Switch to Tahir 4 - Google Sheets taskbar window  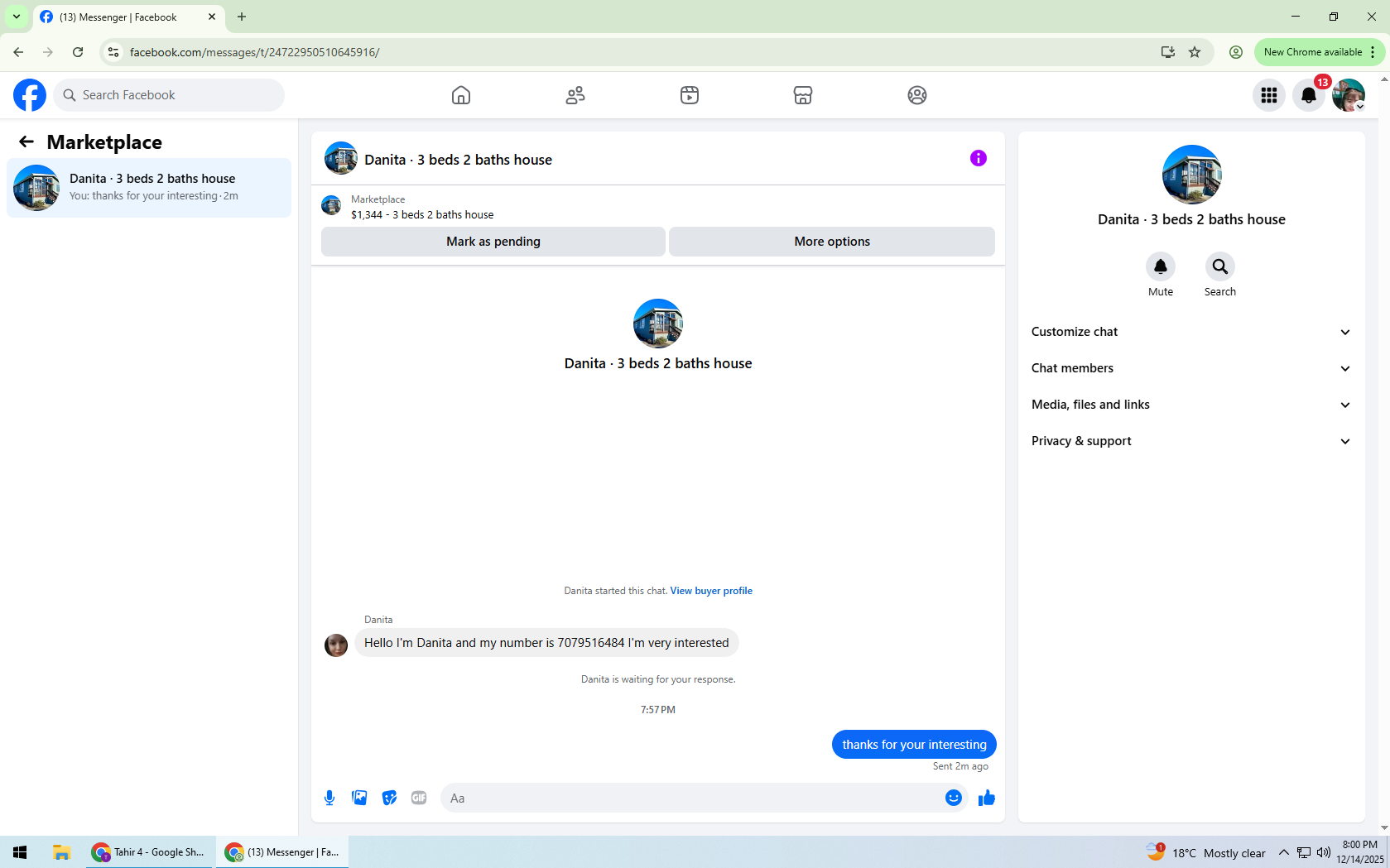click(x=149, y=852)
